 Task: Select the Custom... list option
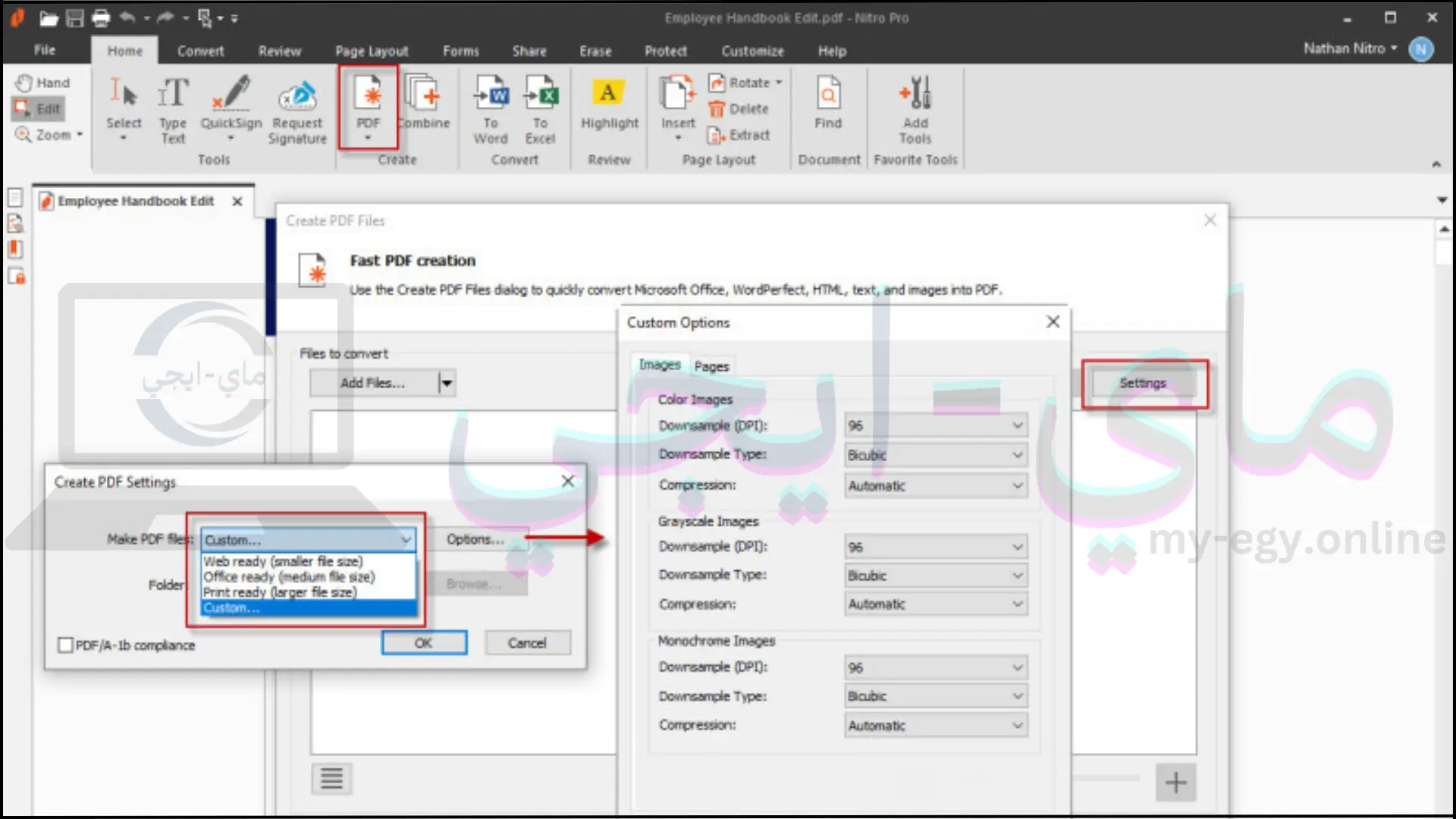click(309, 608)
